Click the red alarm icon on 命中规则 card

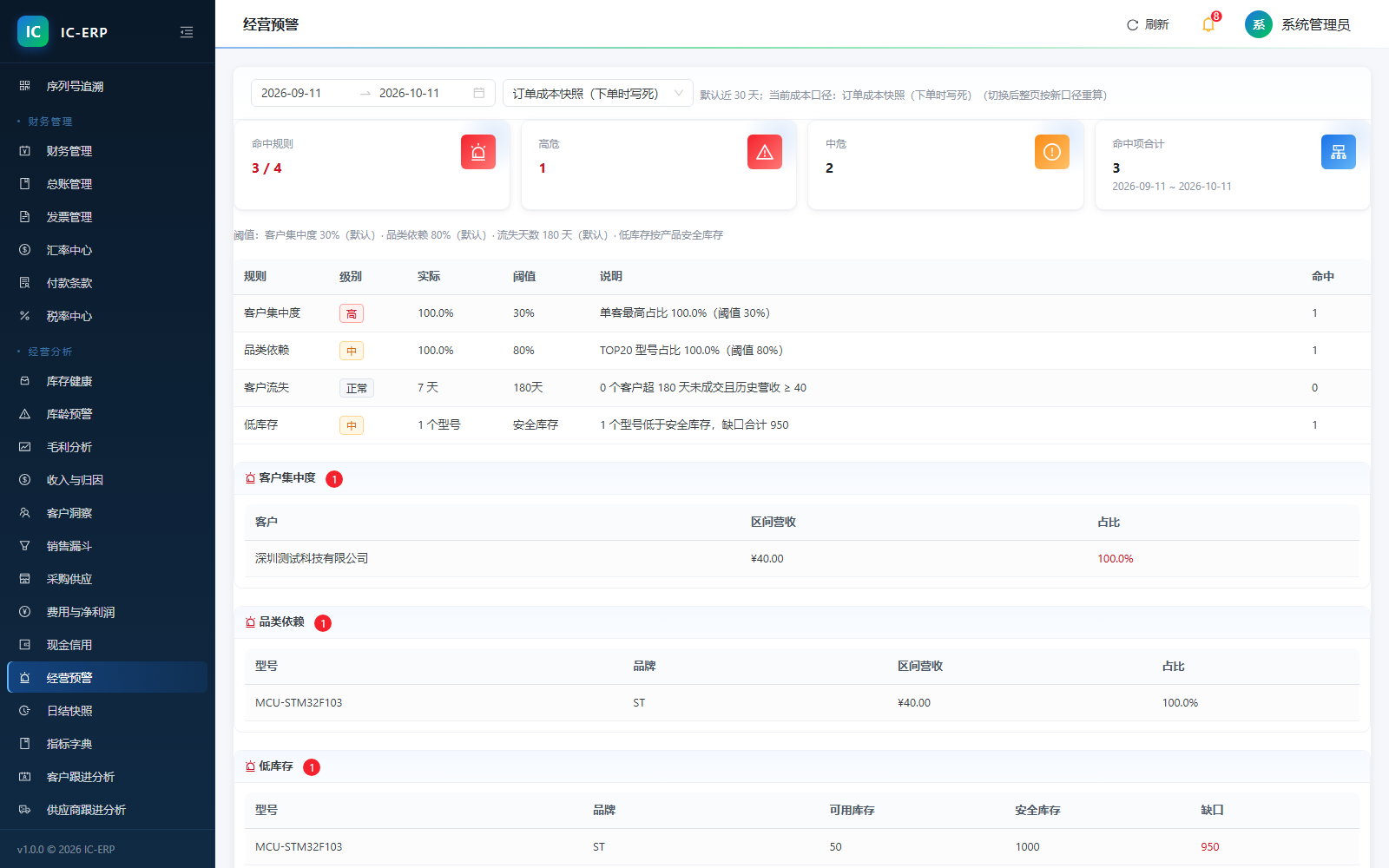(478, 152)
